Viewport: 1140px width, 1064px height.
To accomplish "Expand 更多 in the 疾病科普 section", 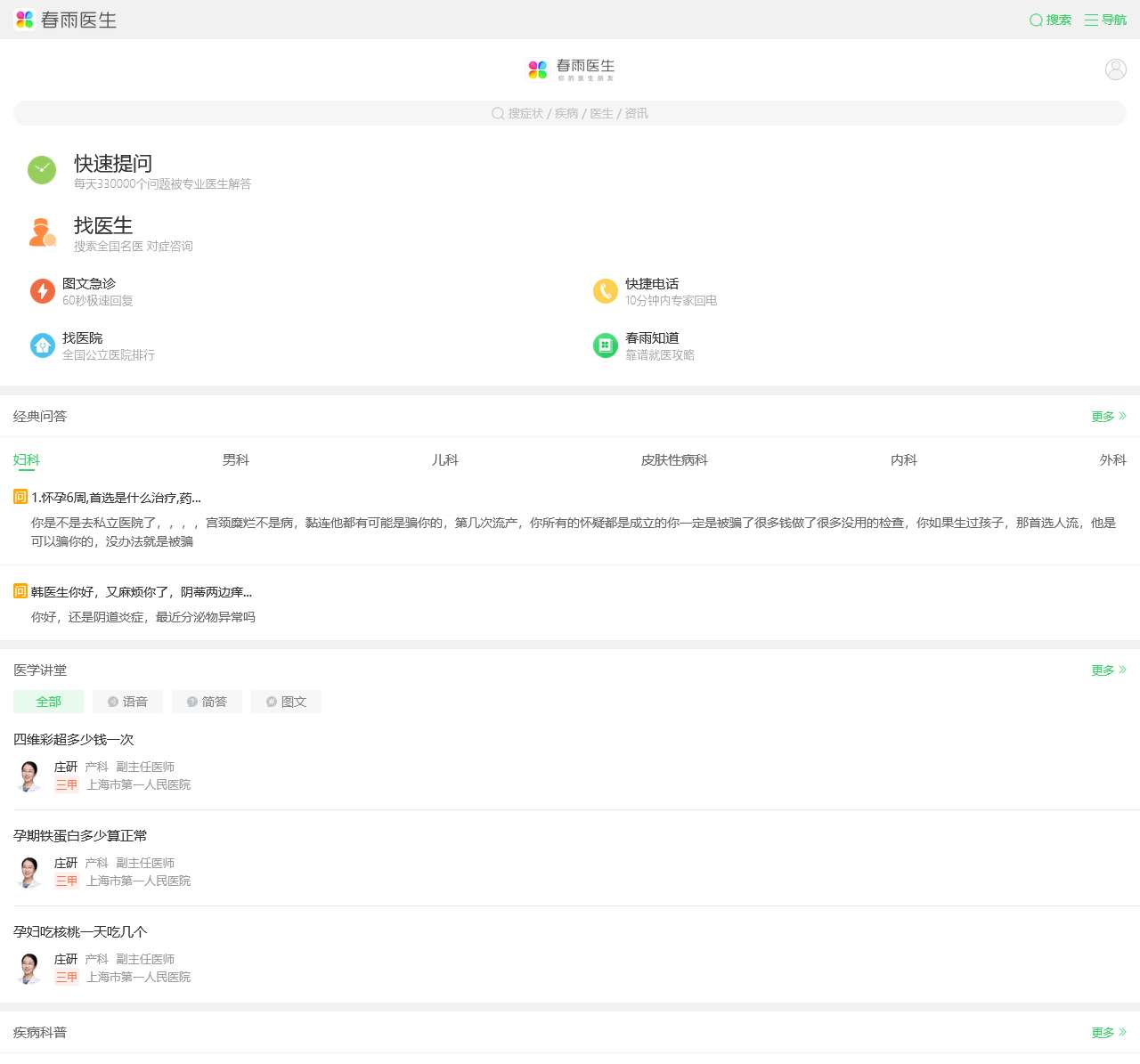I will 1109,1033.
